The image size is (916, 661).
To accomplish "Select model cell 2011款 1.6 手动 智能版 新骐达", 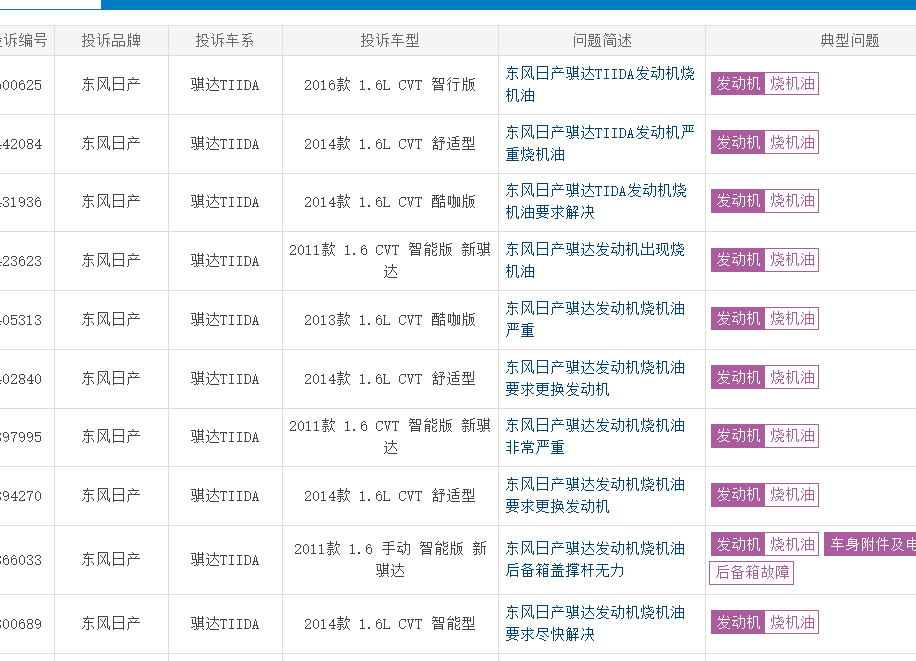I will click(x=390, y=559).
